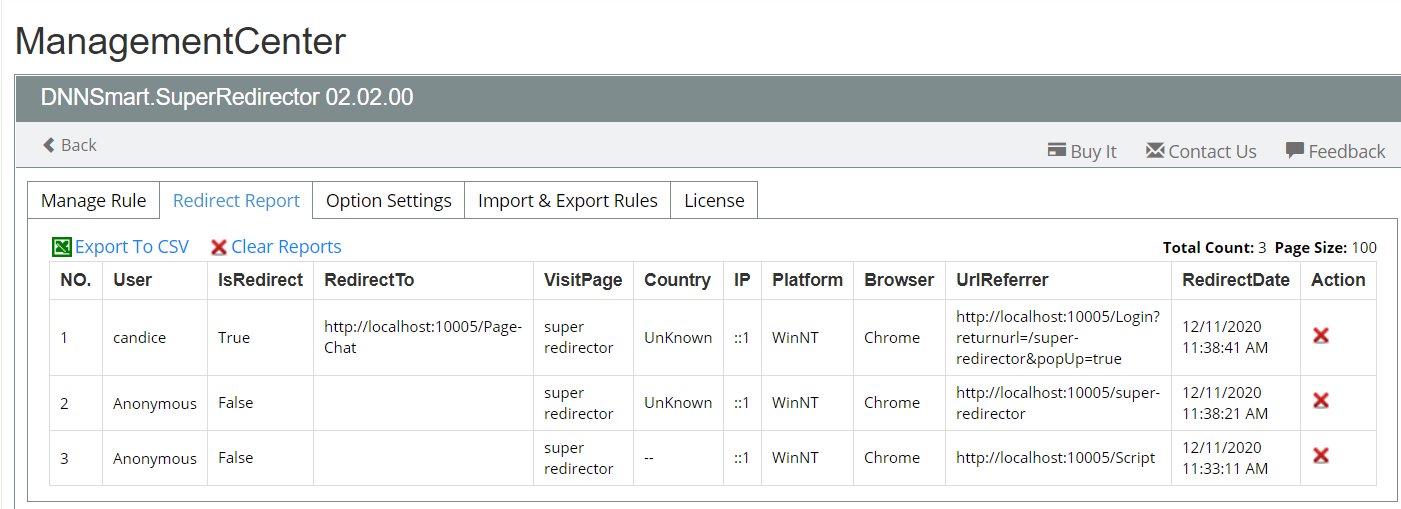
Task: Open the Buy It link
Action: click(1093, 151)
